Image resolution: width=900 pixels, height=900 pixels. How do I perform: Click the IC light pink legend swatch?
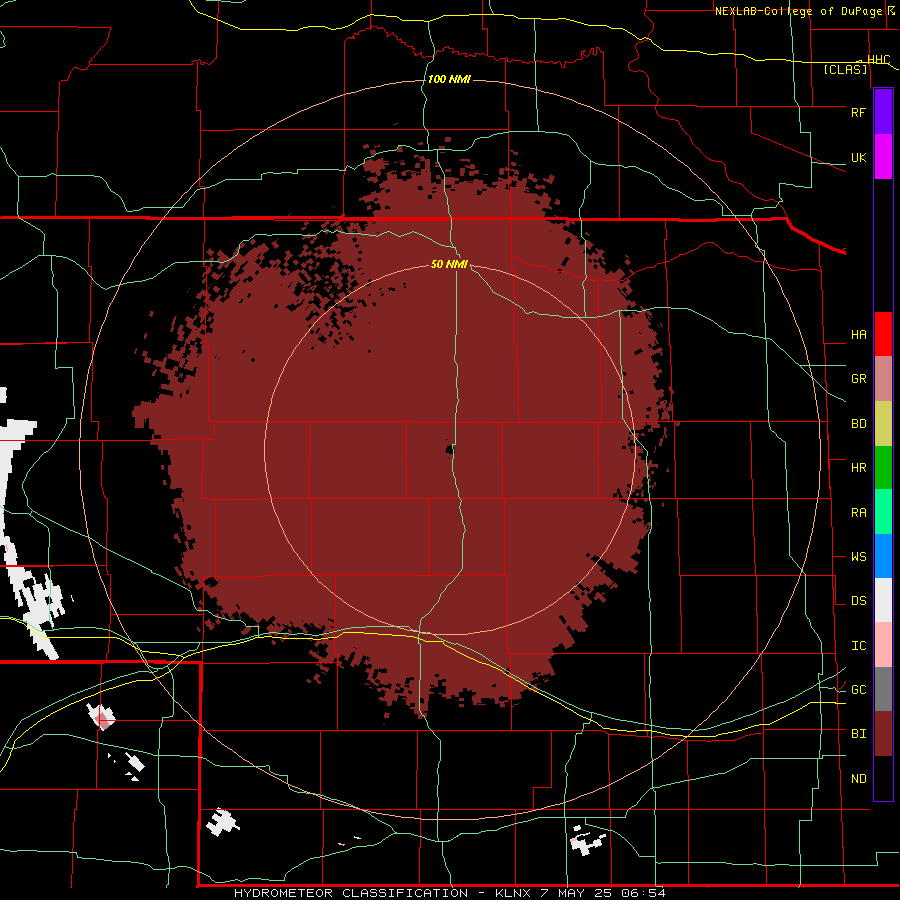(883, 645)
